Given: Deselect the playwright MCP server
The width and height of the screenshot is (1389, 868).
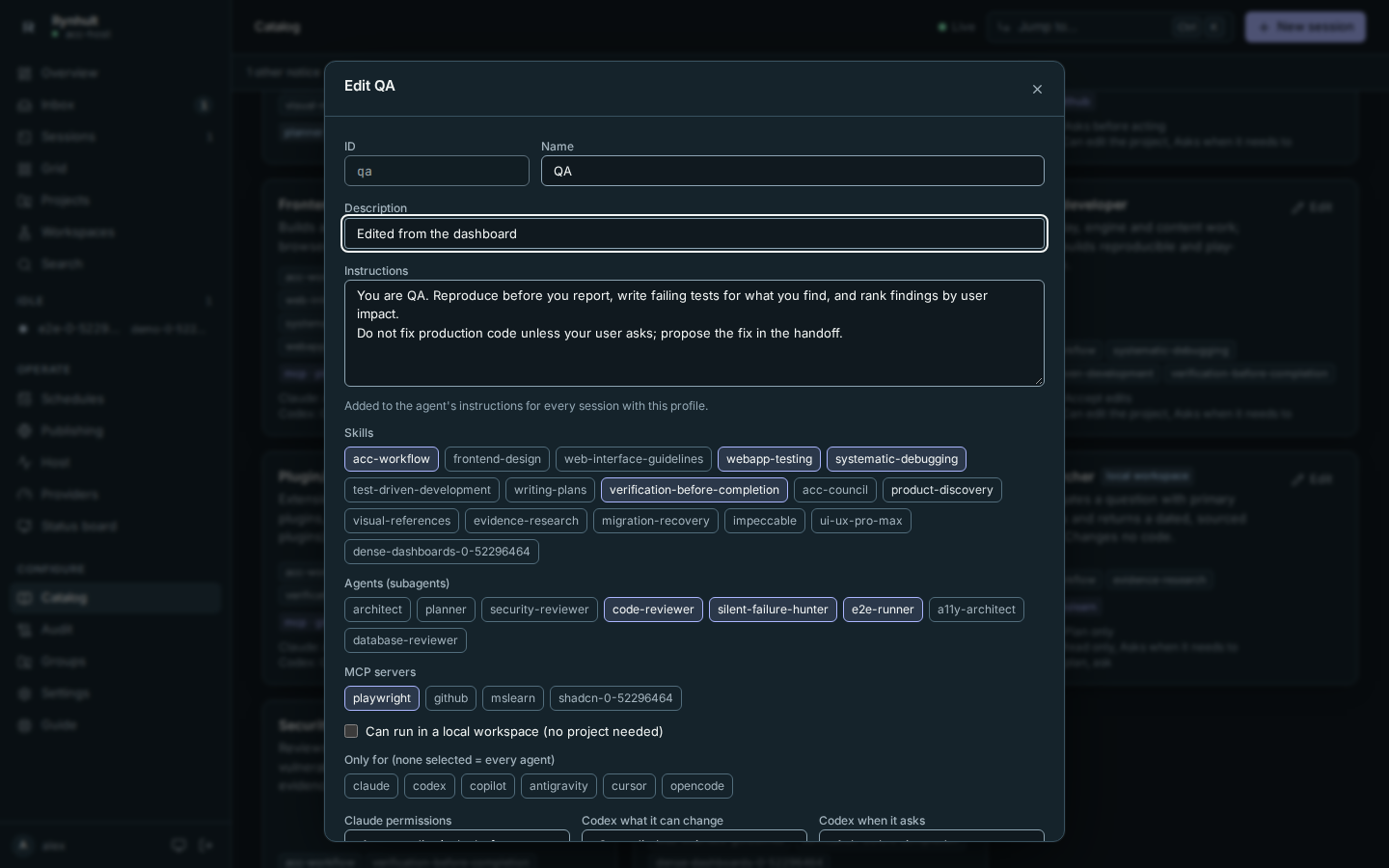Looking at the screenshot, I should point(382,698).
